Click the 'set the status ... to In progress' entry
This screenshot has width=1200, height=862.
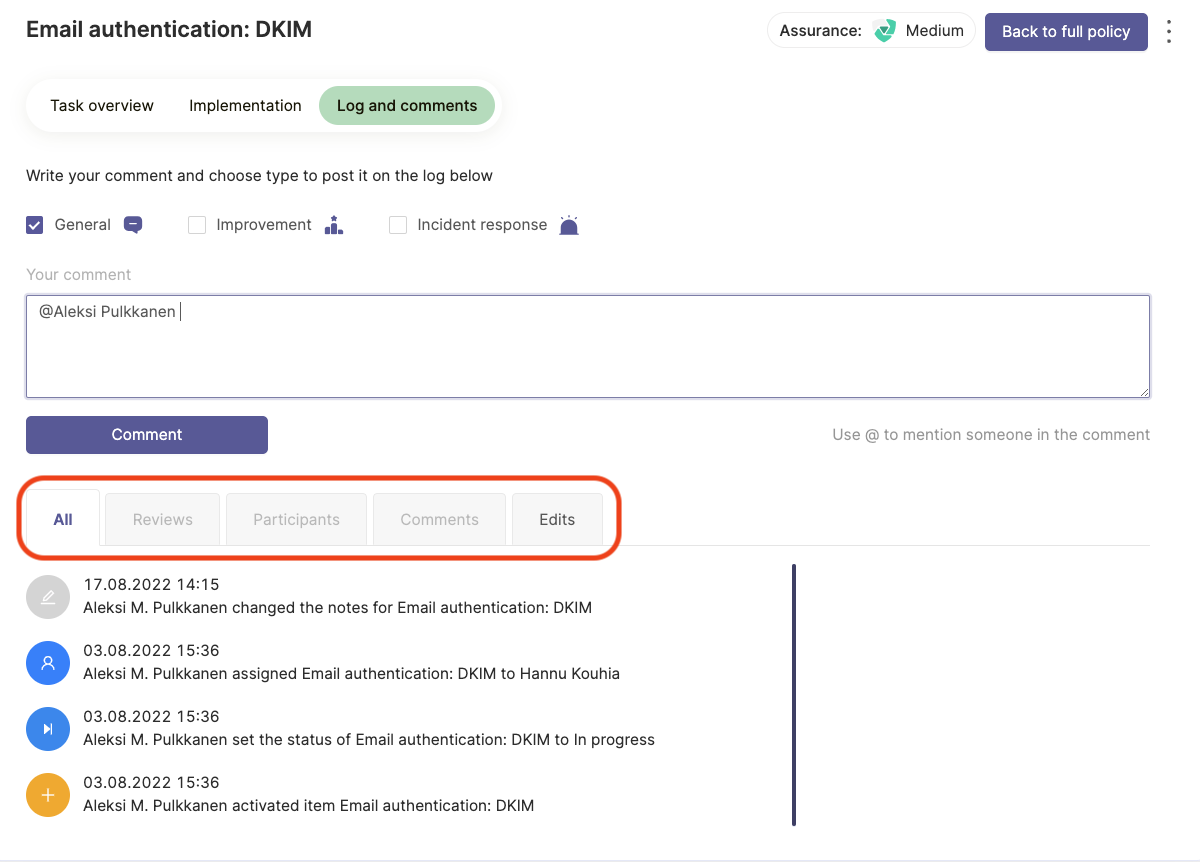click(369, 740)
